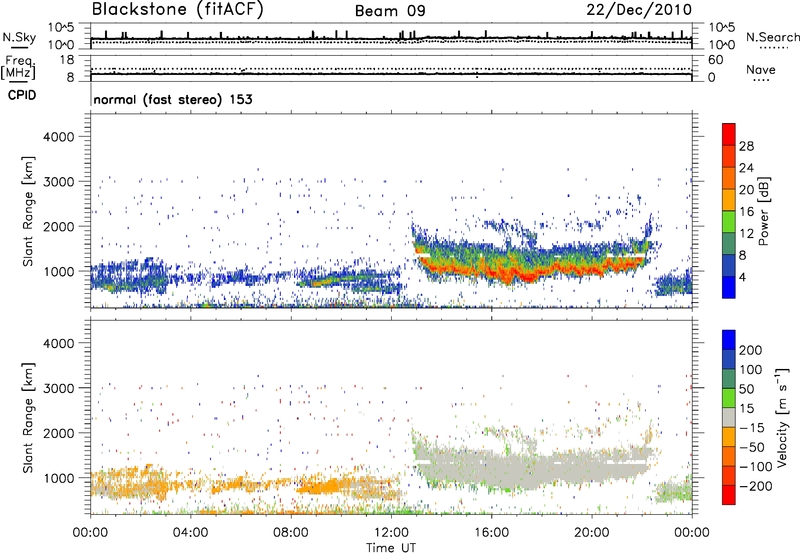Click the '200' velocity colorbar tick value
This screenshot has width=800, height=554.
tap(751, 350)
